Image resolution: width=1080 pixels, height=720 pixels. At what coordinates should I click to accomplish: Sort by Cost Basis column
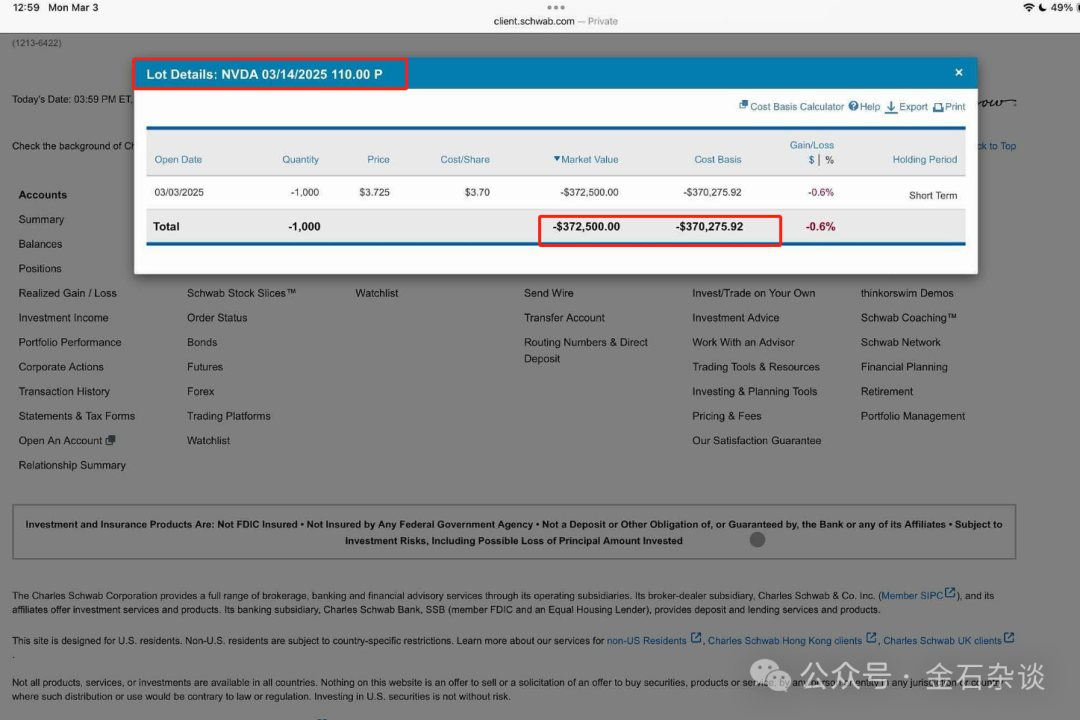[x=718, y=159]
